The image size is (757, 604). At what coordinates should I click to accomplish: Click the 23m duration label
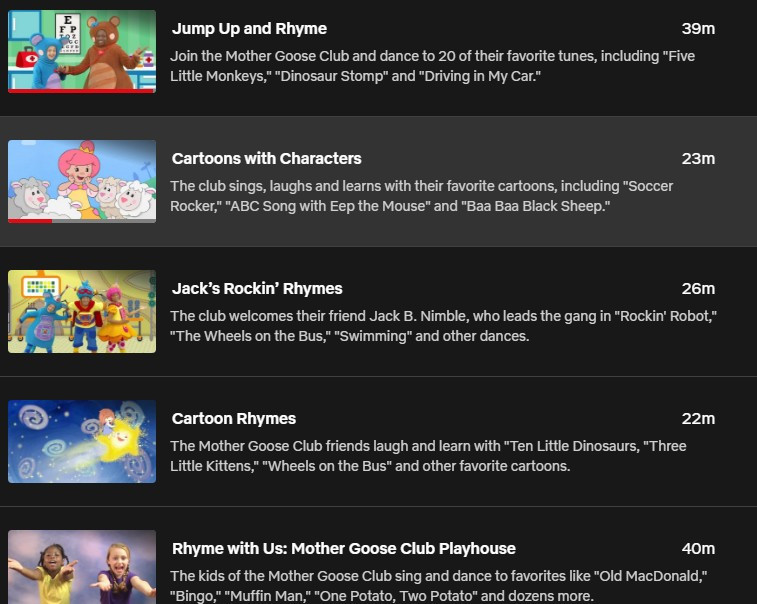(x=698, y=158)
